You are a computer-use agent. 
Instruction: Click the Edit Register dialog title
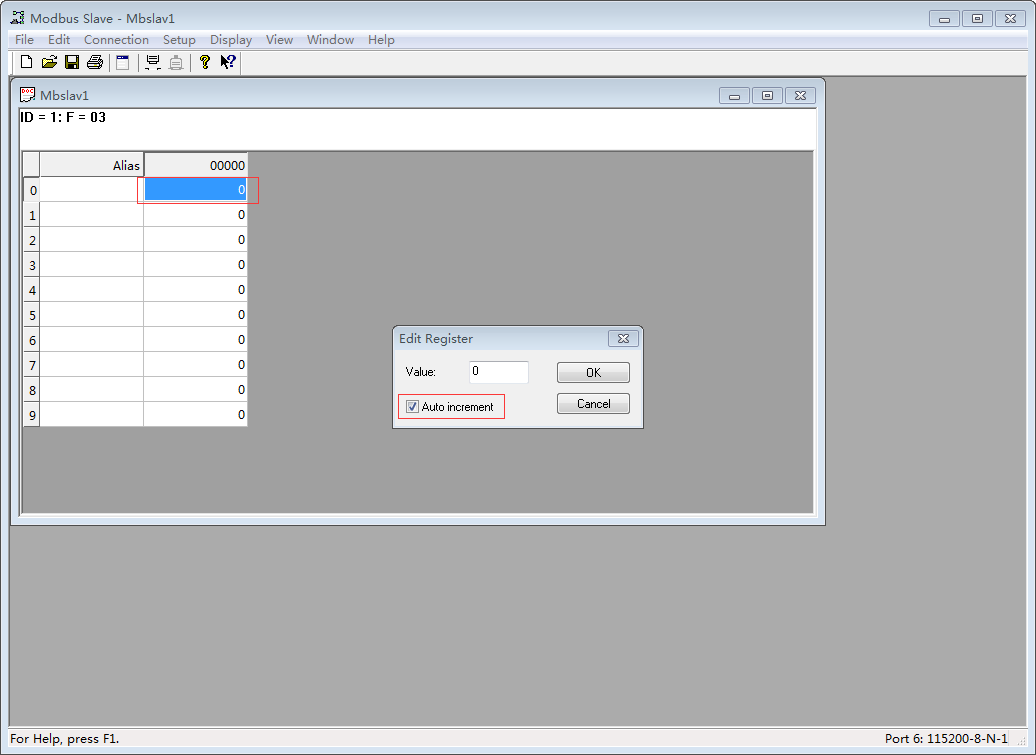[x=436, y=338]
